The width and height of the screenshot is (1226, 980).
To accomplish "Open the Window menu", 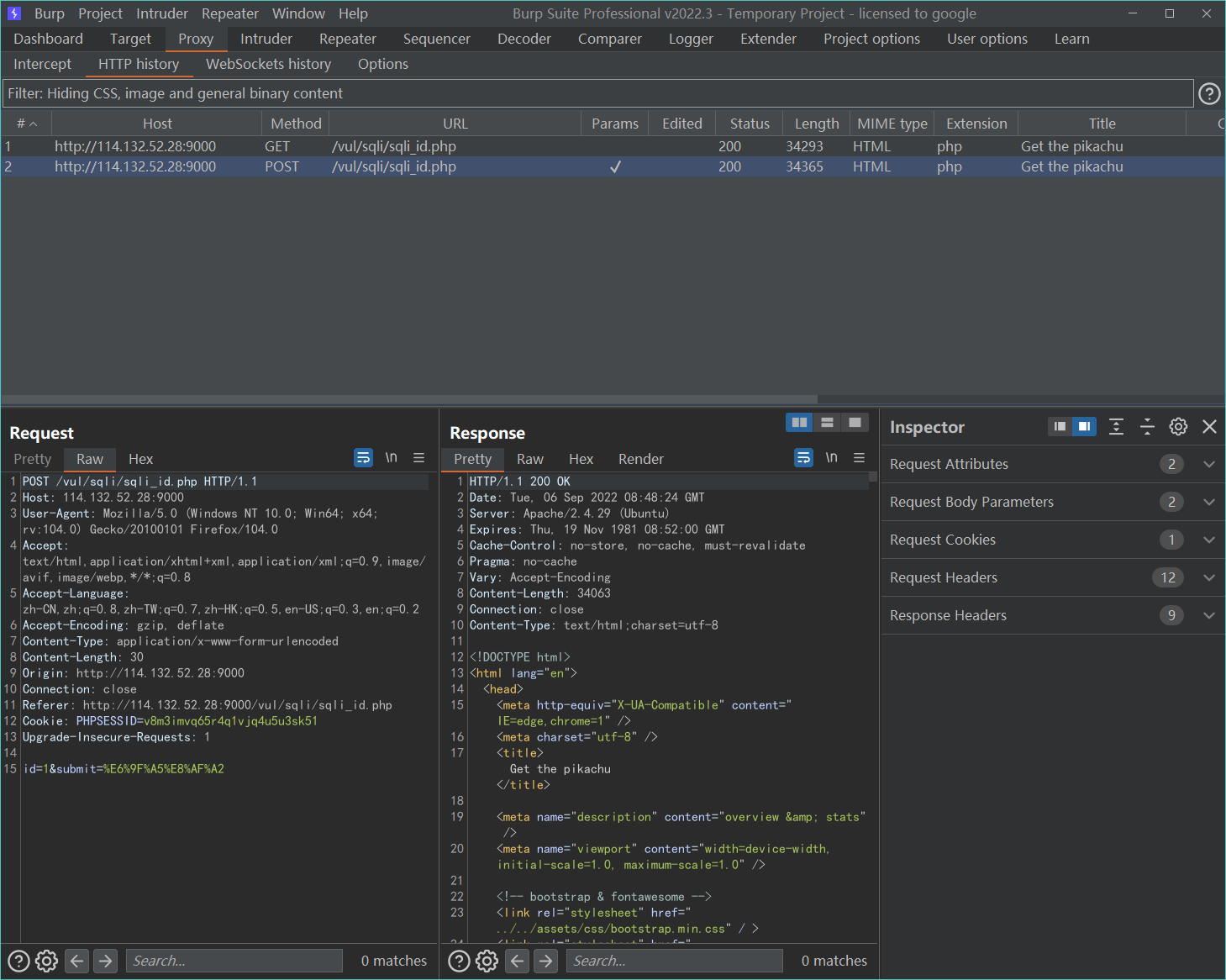I will click(298, 13).
